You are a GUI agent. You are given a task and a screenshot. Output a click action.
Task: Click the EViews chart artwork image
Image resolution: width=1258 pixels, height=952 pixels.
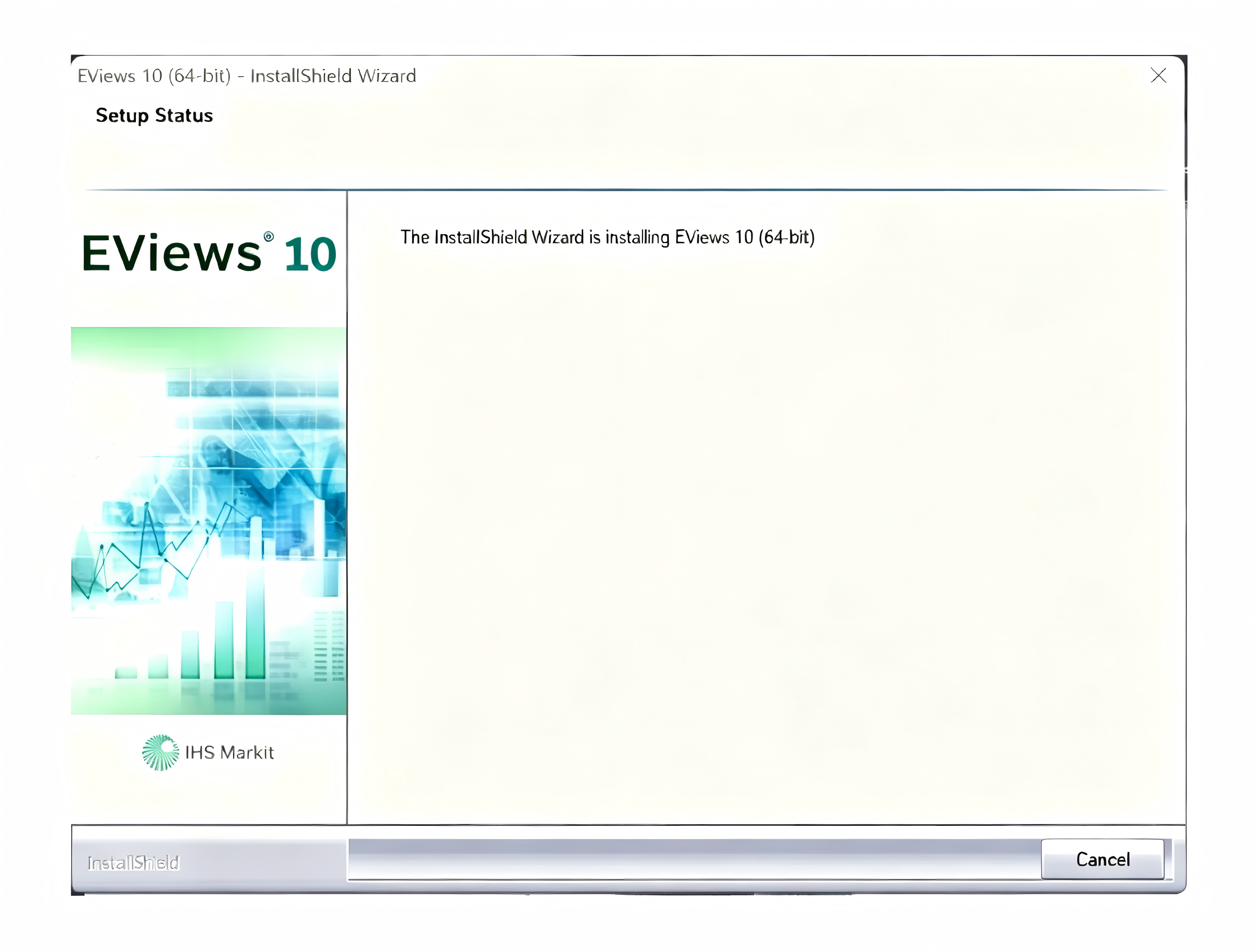(209, 520)
